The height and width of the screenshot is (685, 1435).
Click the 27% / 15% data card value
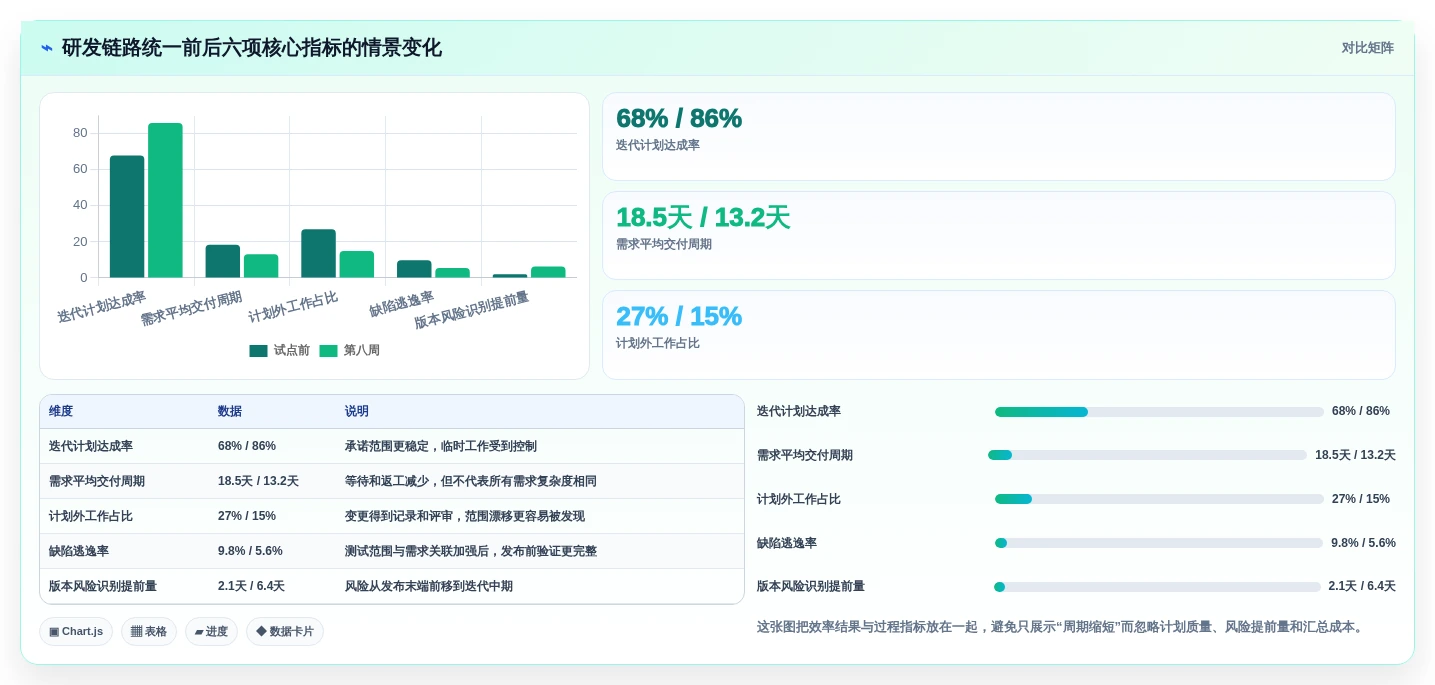[679, 317]
